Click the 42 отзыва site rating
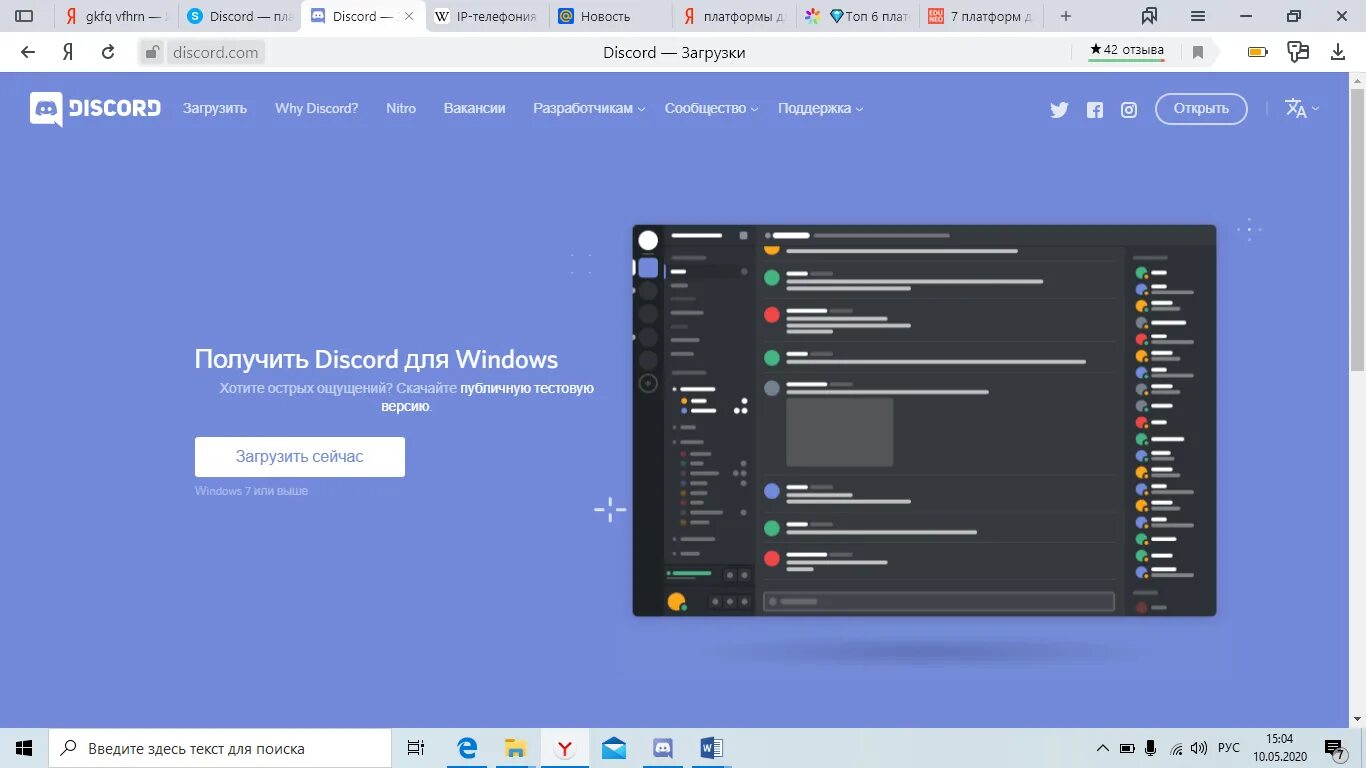This screenshot has height=768, width=1366. click(1126, 50)
